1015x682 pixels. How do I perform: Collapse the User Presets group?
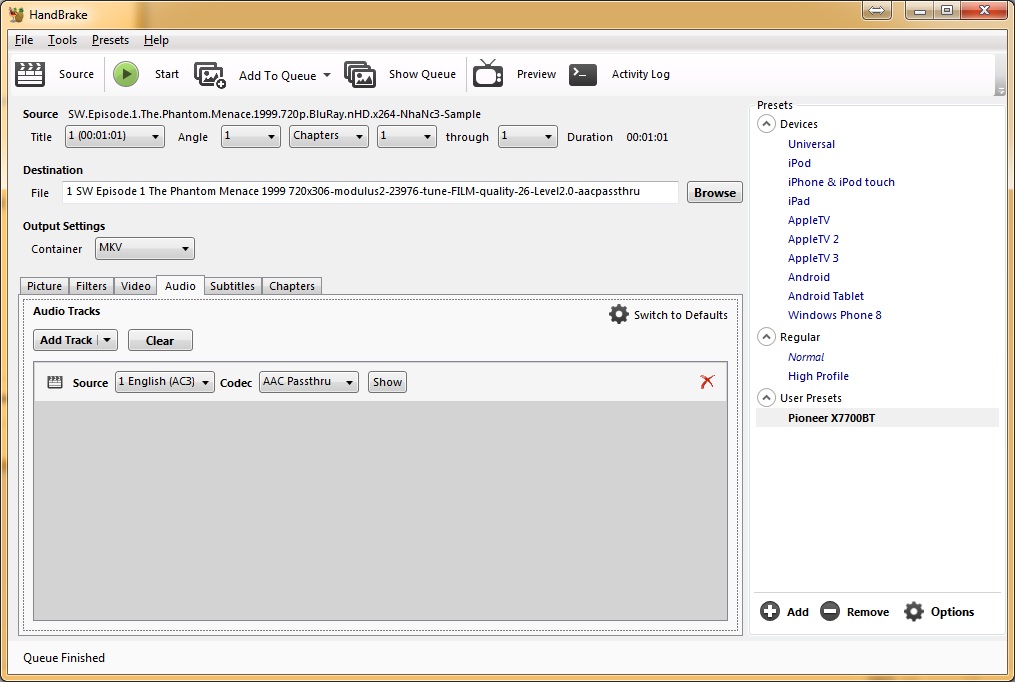766,398
